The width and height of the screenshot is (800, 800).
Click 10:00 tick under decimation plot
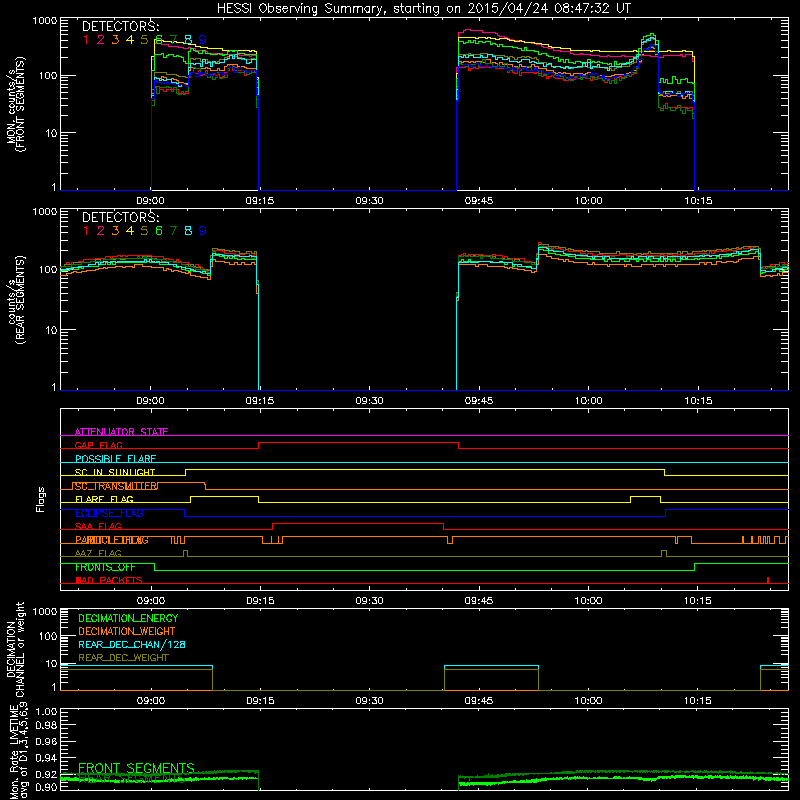click(x=588, y=701)
